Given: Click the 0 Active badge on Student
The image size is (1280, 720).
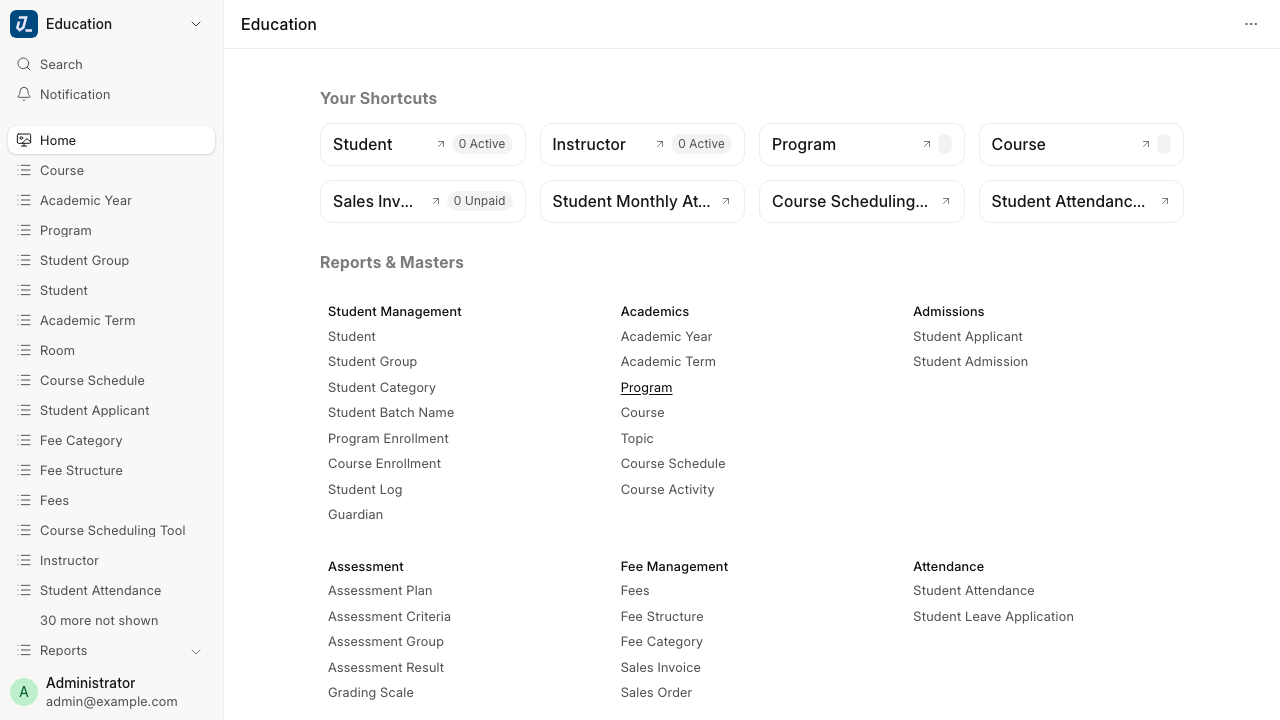Looking at the screenshot, I should (x=482, y=144).
